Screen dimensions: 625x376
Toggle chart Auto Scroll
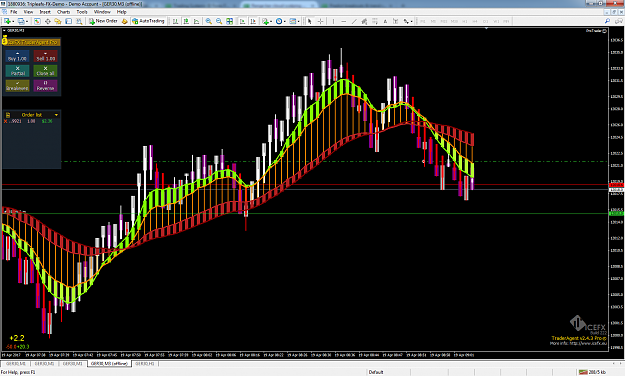242,21
